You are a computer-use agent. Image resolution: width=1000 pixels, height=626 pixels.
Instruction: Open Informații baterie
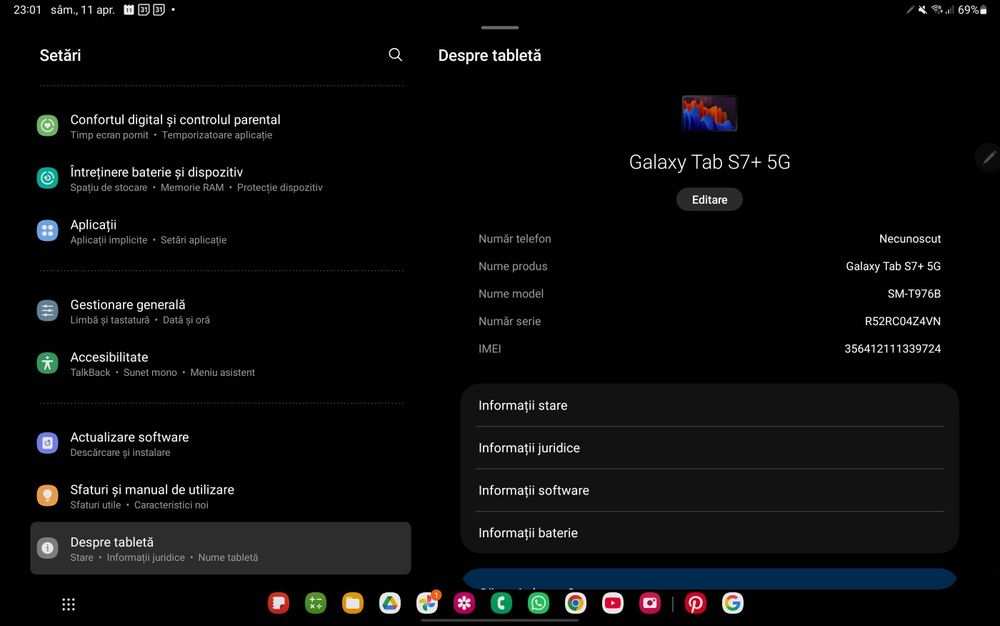point(709,533)
